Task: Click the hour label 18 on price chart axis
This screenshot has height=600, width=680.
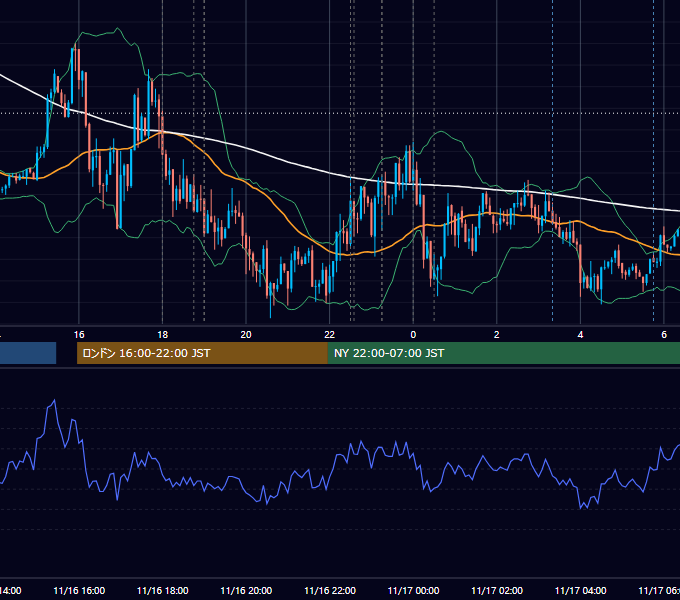Action: pyautogui.click(x=163, y=335)
